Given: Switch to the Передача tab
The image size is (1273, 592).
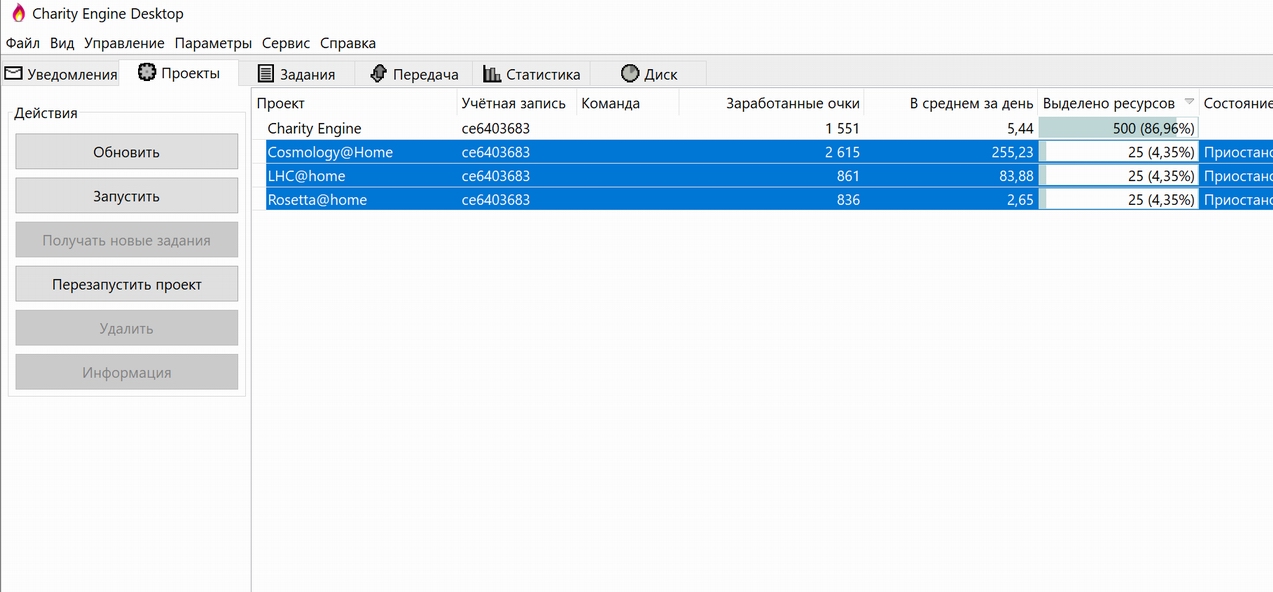Looking at the screenshot, I should [x=413, y=74].
